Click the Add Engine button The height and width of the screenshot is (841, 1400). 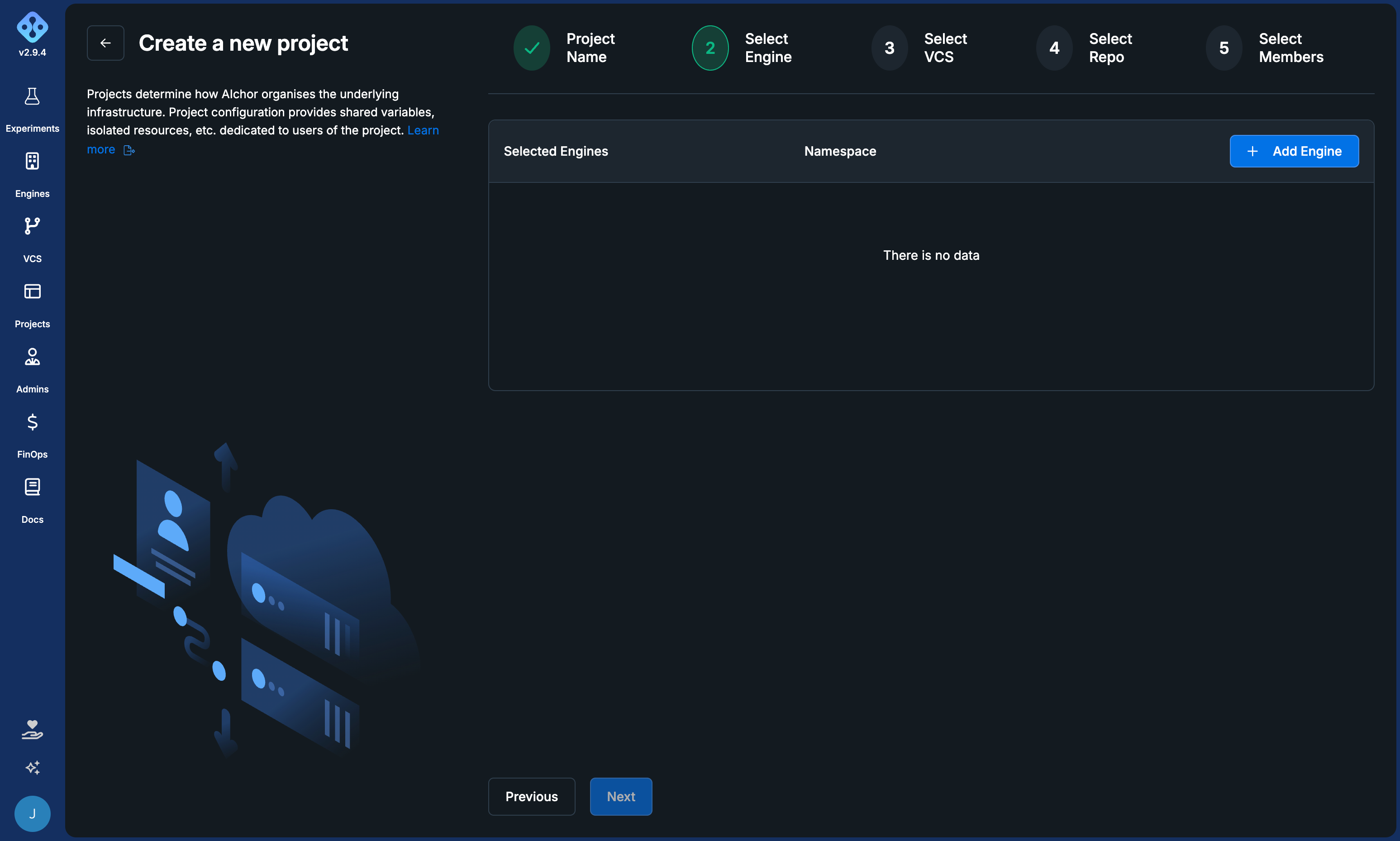[1294, 151]
